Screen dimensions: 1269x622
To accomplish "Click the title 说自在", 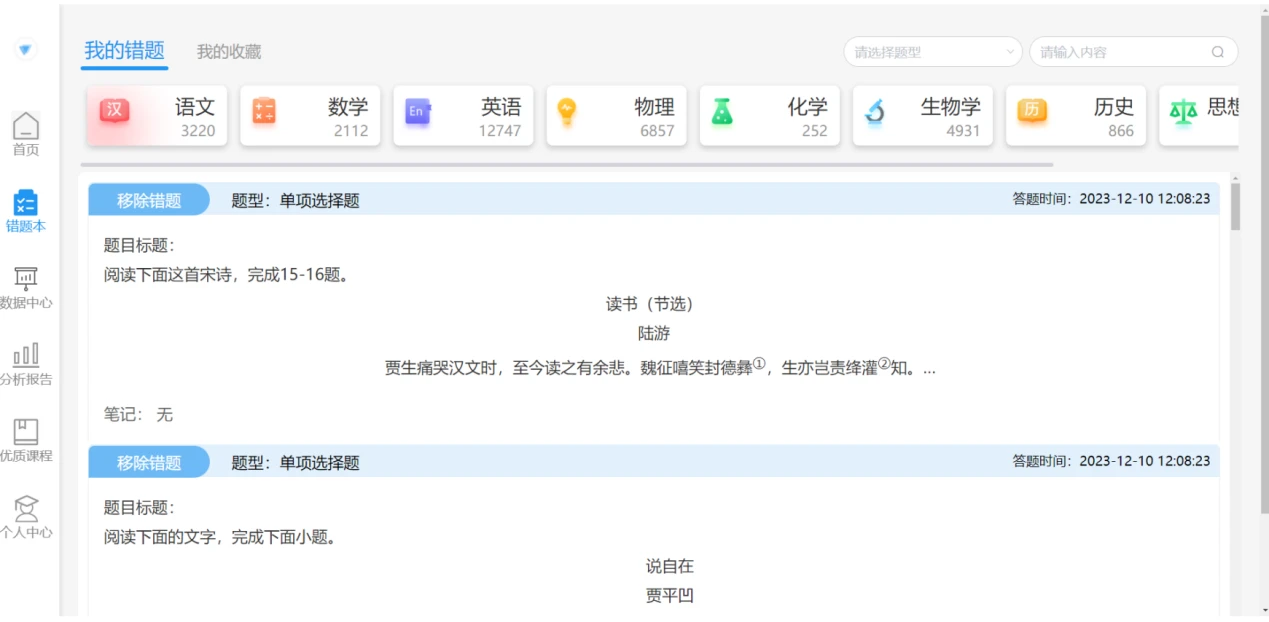I will pos(670,566).
